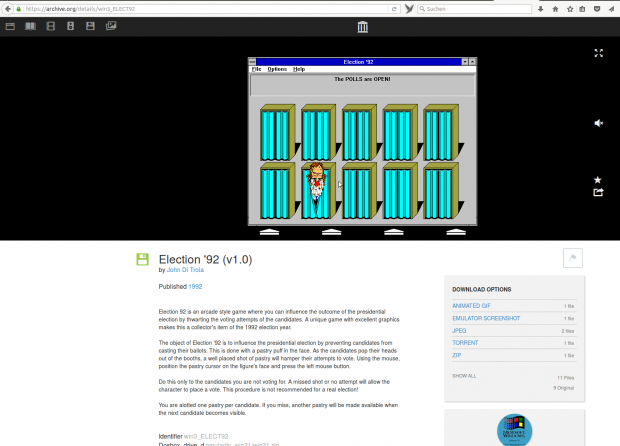Click the Suchen search field in browser
The height and width of the screenshot is (446, 620).
click(470, 8)
